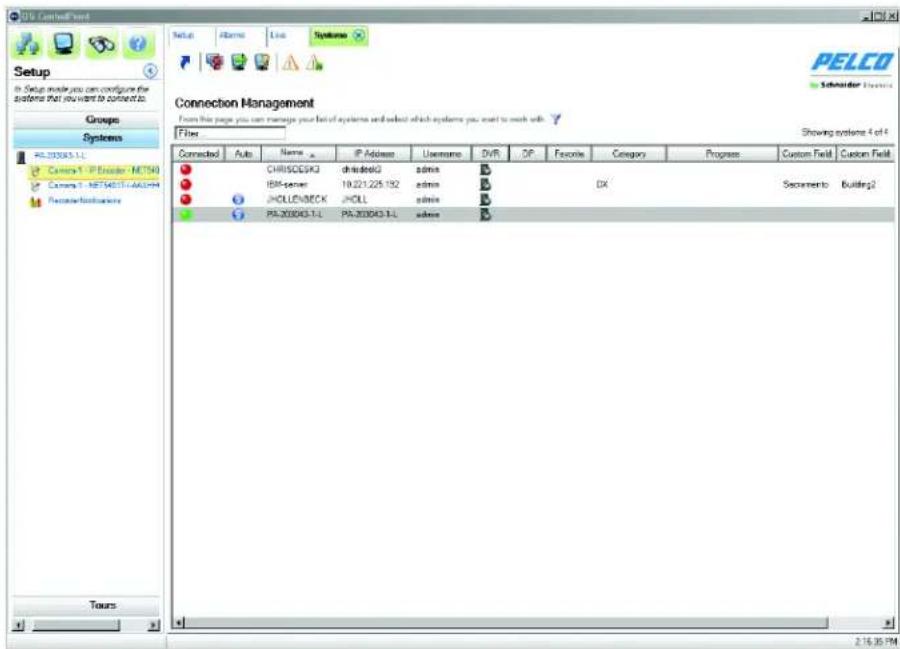
Task: Sort by the IP Address column header
Action: [374, 154]
